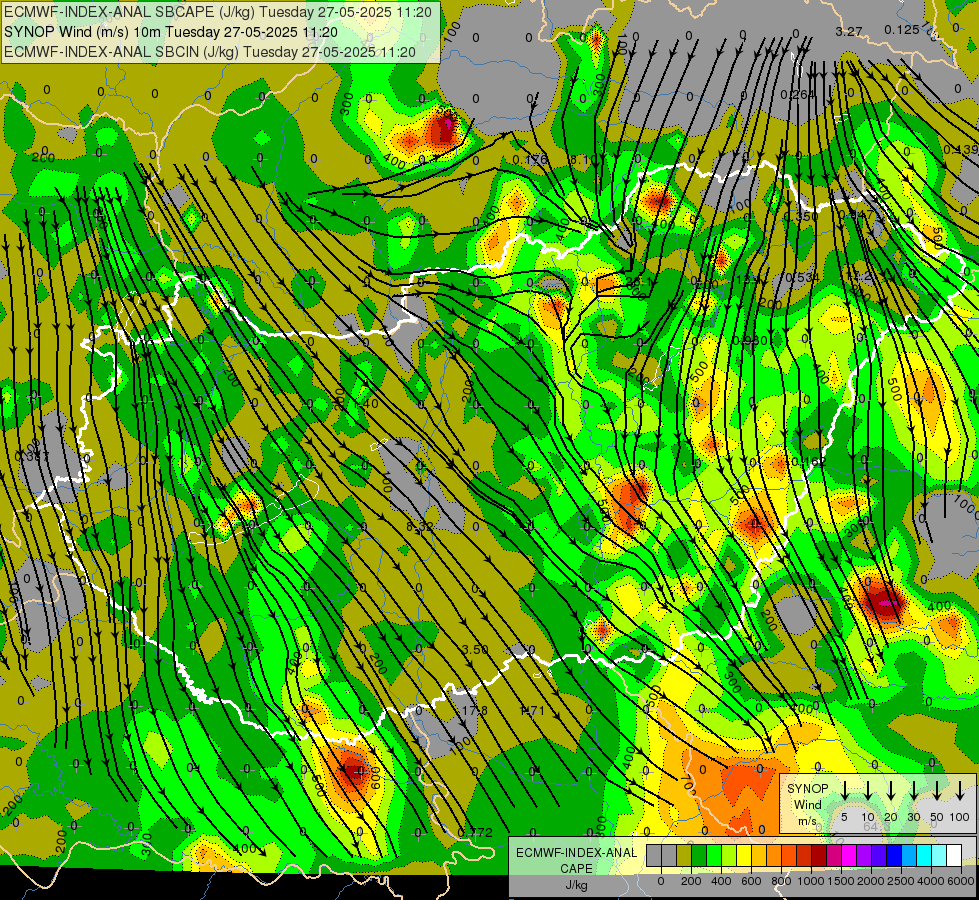979x900 pixels.
Task: Select the cyan legend swatch before 4000
Action: pos(924,855)
